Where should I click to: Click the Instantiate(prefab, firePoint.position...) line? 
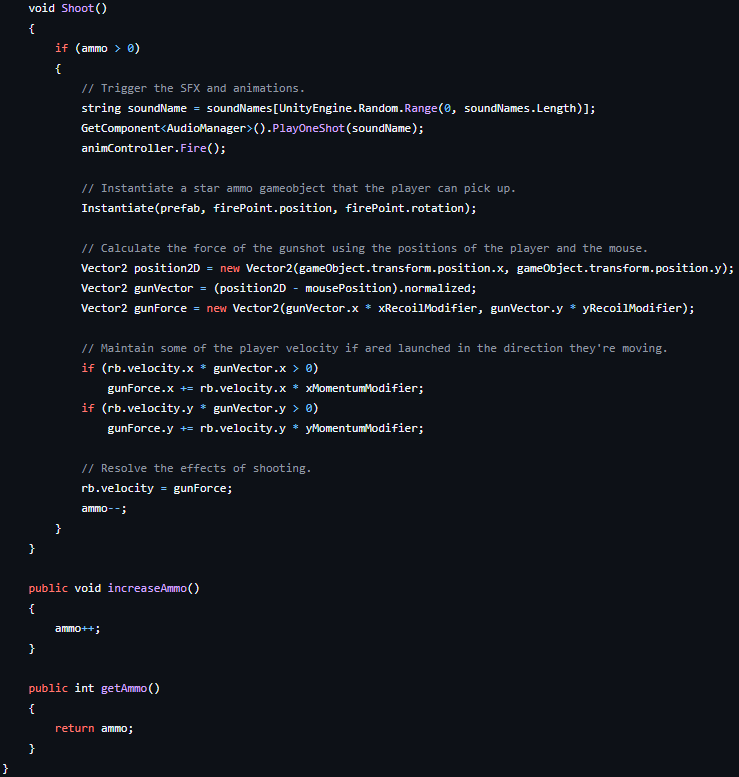coord(279,208)
